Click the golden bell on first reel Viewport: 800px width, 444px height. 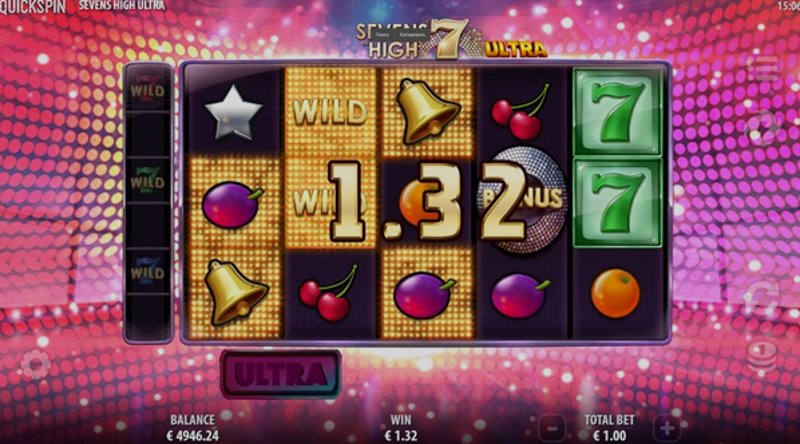tap(235, 292)
